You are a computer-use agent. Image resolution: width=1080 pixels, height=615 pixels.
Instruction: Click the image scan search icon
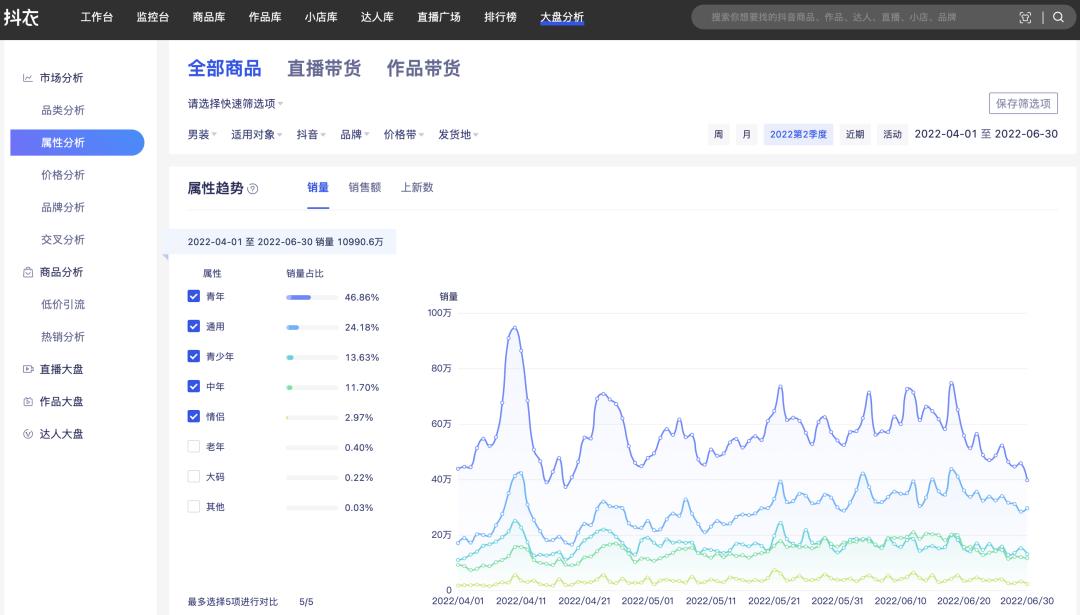pyautogui.click(x=1025, y=17)
